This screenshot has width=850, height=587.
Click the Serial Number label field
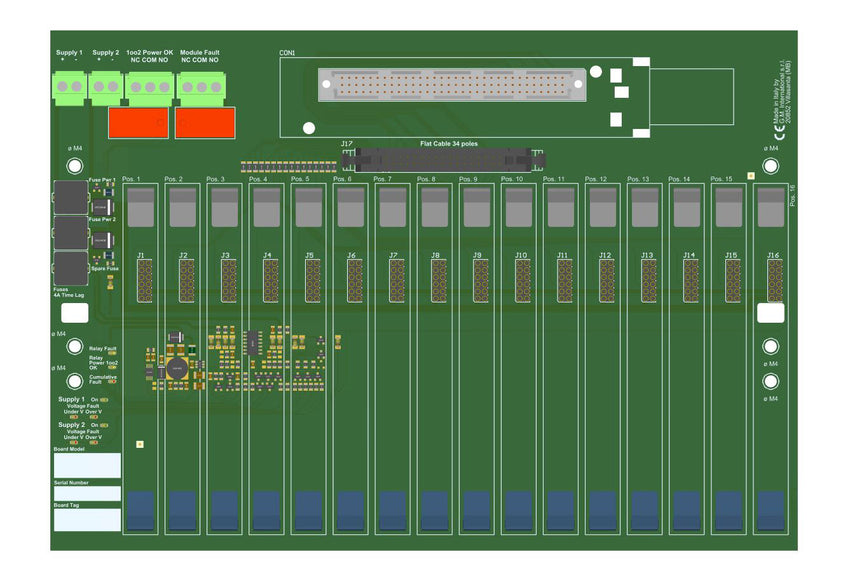(x=87, y=494)
